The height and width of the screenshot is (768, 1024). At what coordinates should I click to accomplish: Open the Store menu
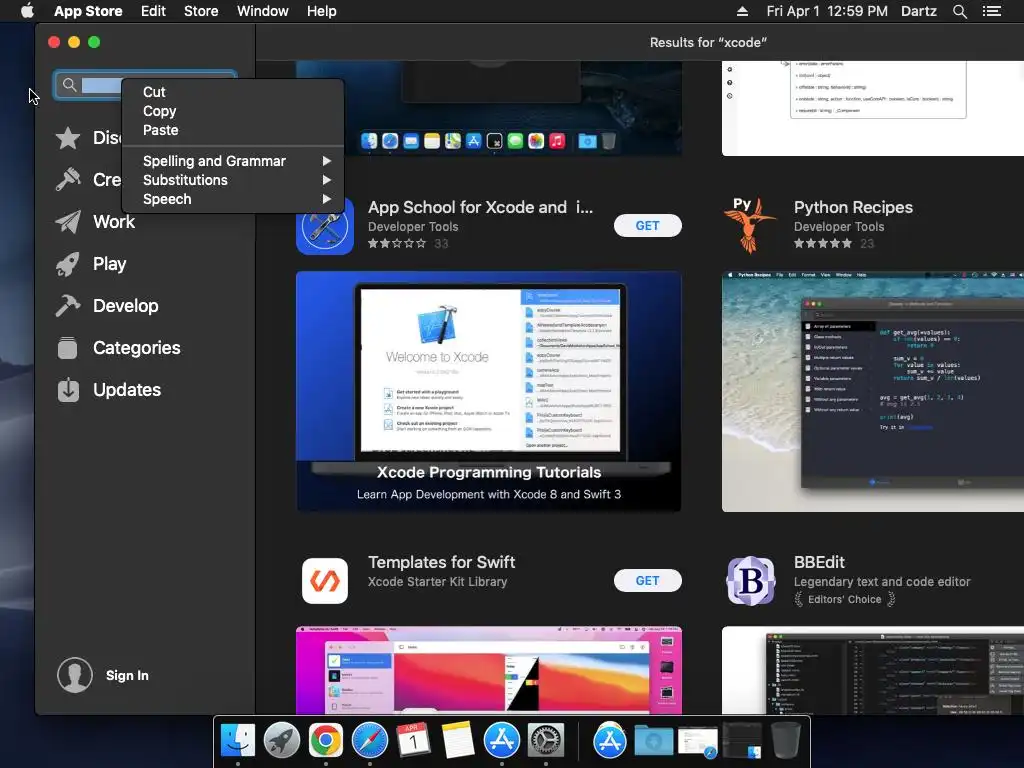click(201, 11)
